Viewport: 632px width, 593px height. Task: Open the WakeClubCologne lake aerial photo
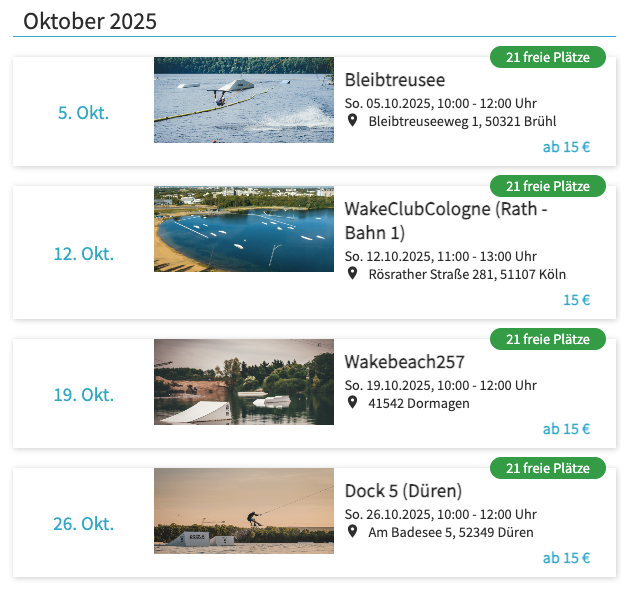coord(244,229)
